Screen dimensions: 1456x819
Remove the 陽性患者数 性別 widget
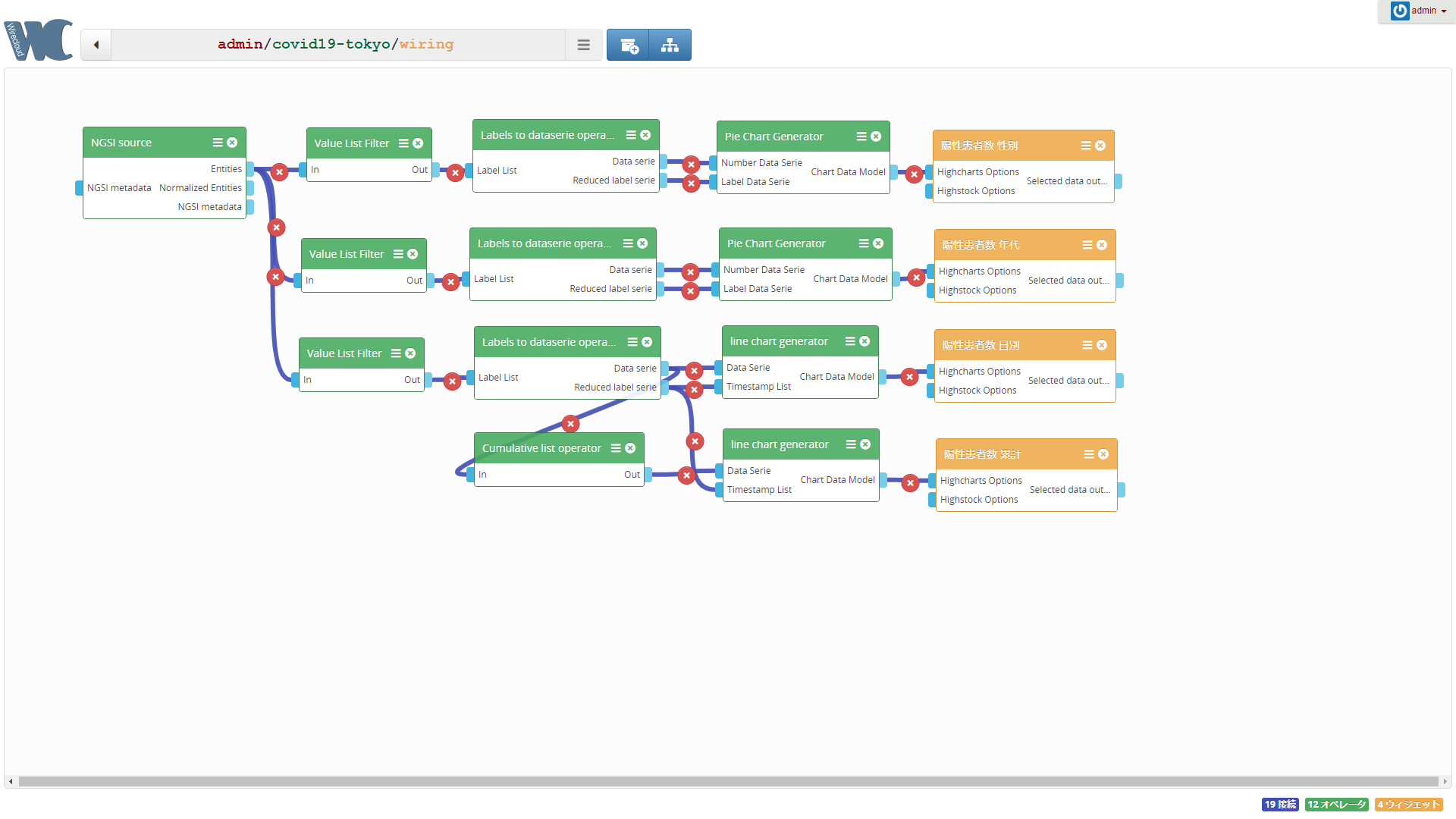pos(1100,146)
